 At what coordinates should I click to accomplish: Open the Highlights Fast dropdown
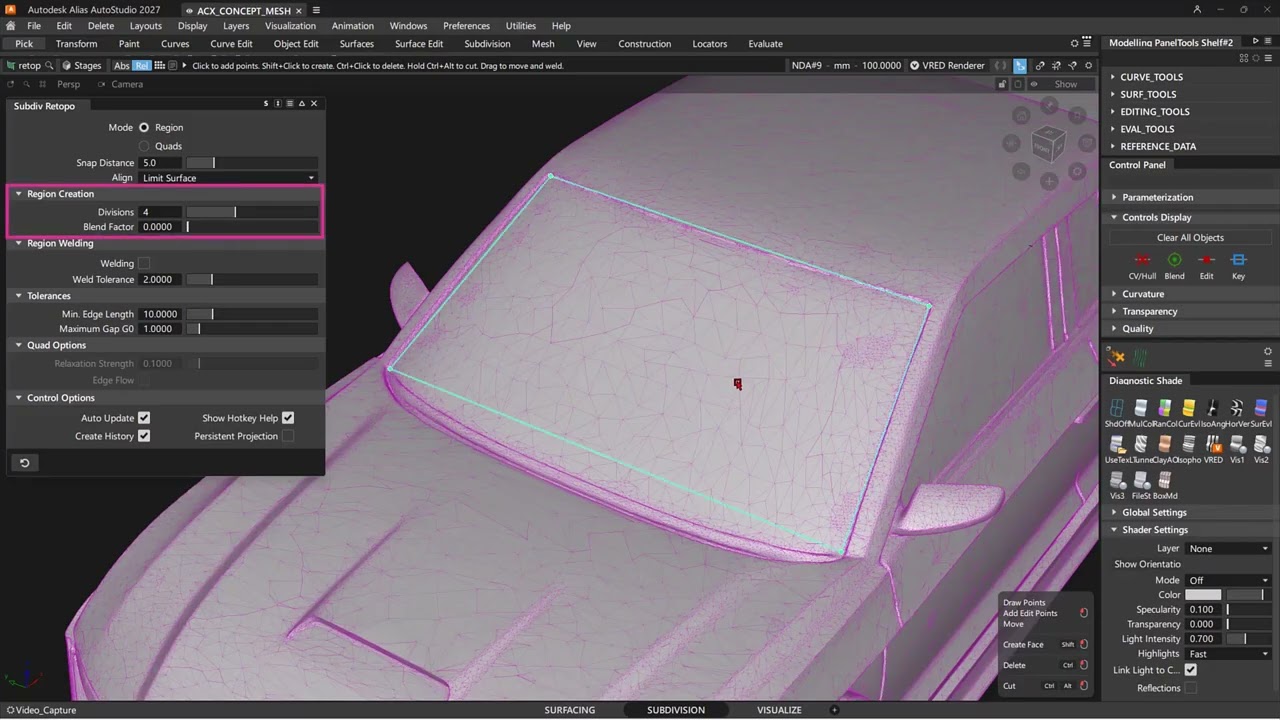tap(1228, 654)
